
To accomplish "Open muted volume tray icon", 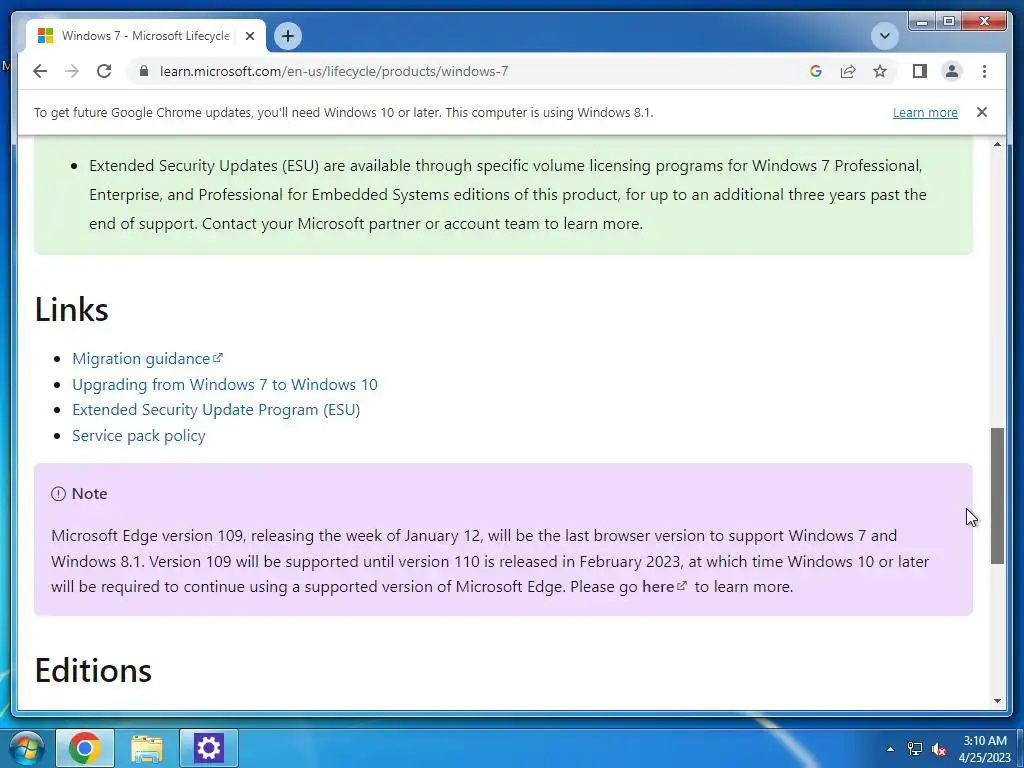I will [940, 749].
